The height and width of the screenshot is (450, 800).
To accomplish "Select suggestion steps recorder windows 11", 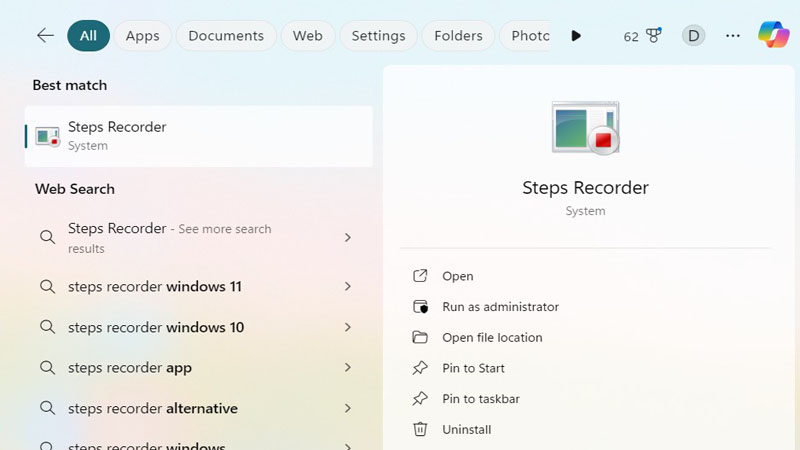I will [x=198, y=286].
